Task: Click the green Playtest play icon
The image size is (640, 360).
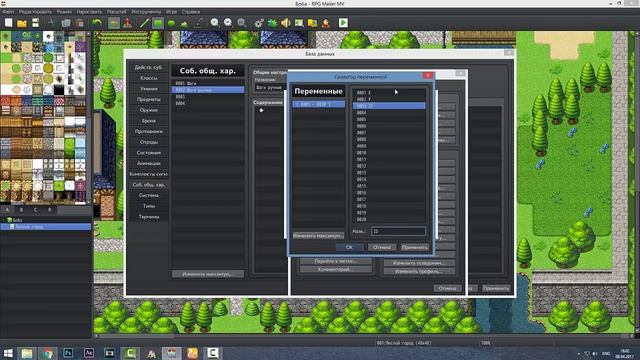Action: click(343, 23)
